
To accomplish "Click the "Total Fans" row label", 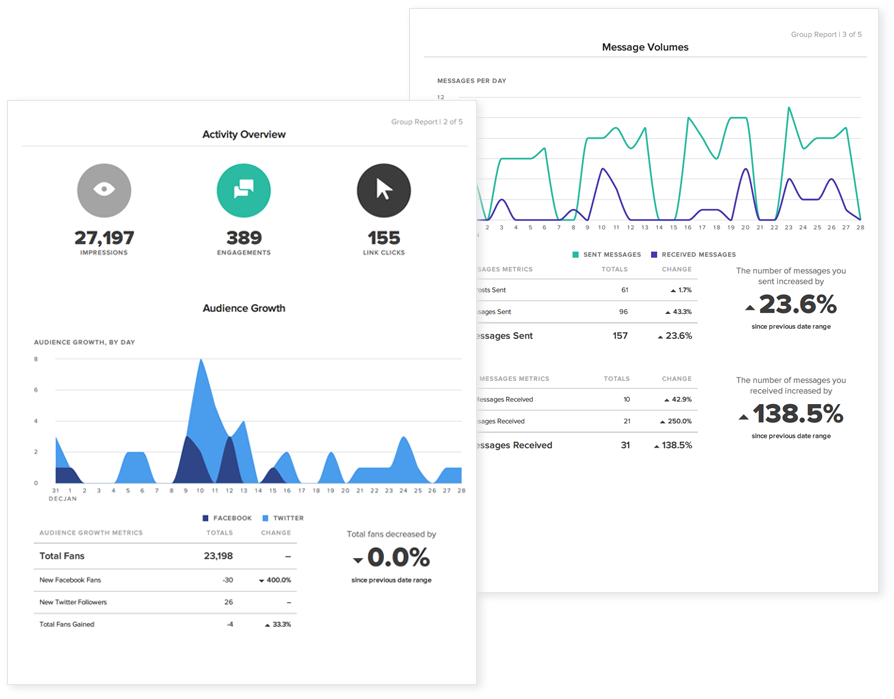I will pos(62,556).
